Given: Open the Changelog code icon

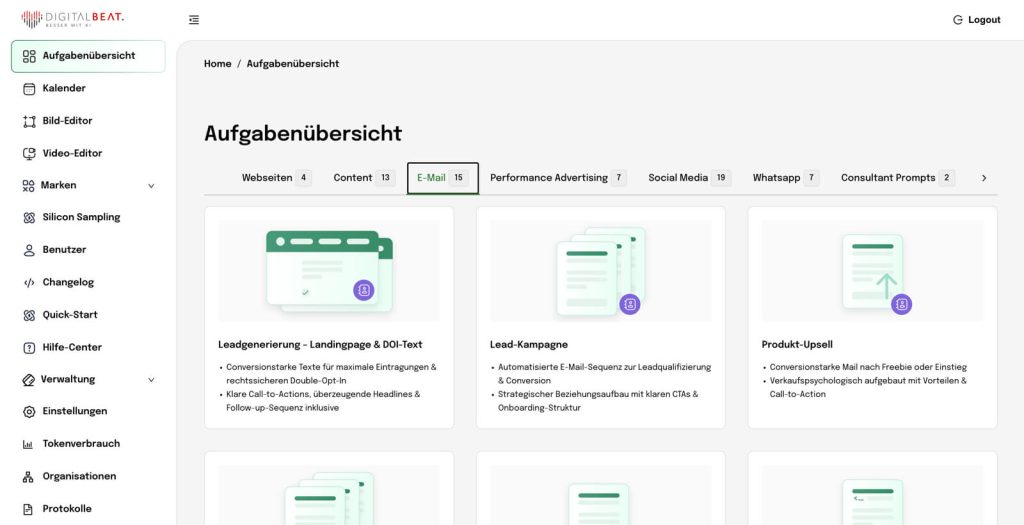Looking at the screenshot, I should [x=29, y=282].
